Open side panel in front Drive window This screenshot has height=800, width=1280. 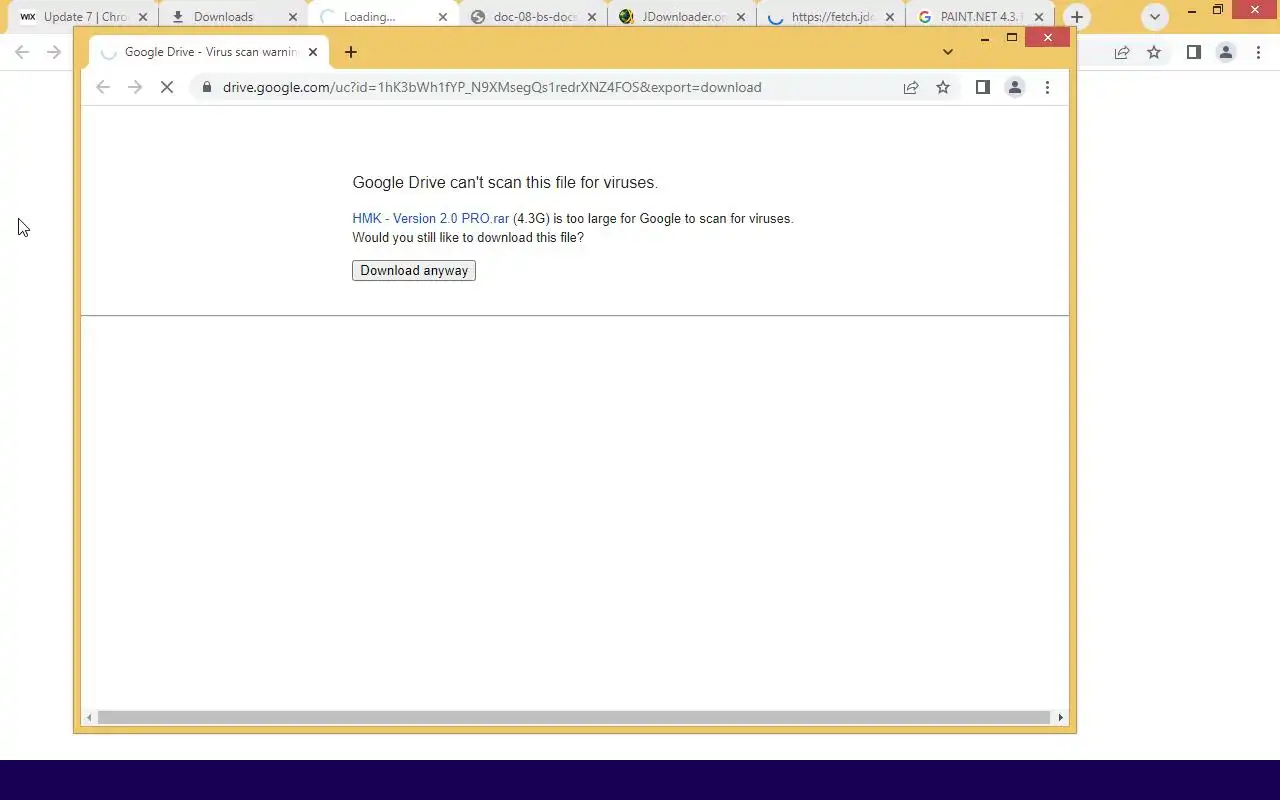(x=983, y=87)
